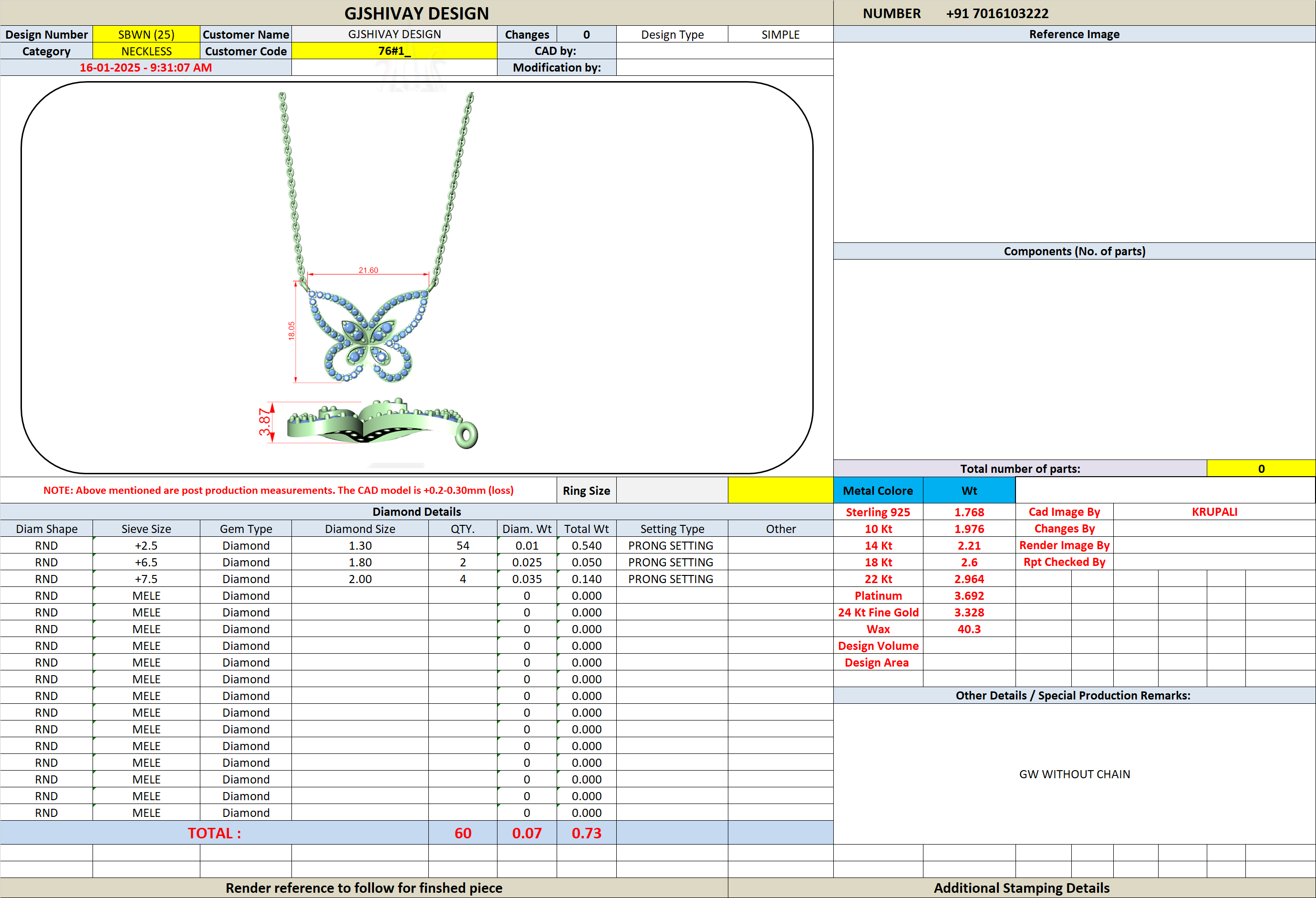Click the Changes By label
This screenshot has height=898, width=1316.
tap(1064, 529)
